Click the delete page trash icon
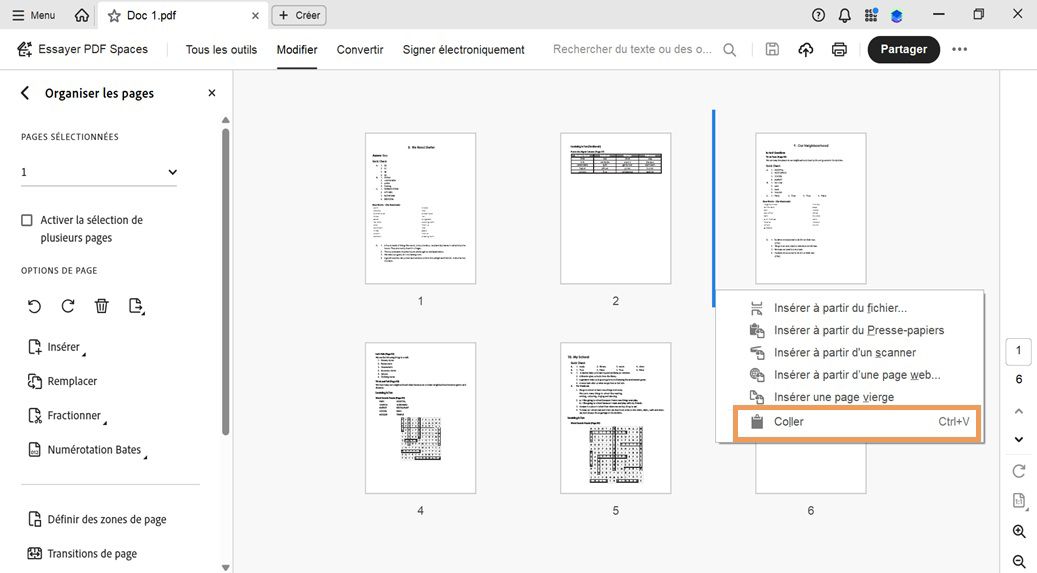Screen dimensions: 1037x573 pos(101,306)
